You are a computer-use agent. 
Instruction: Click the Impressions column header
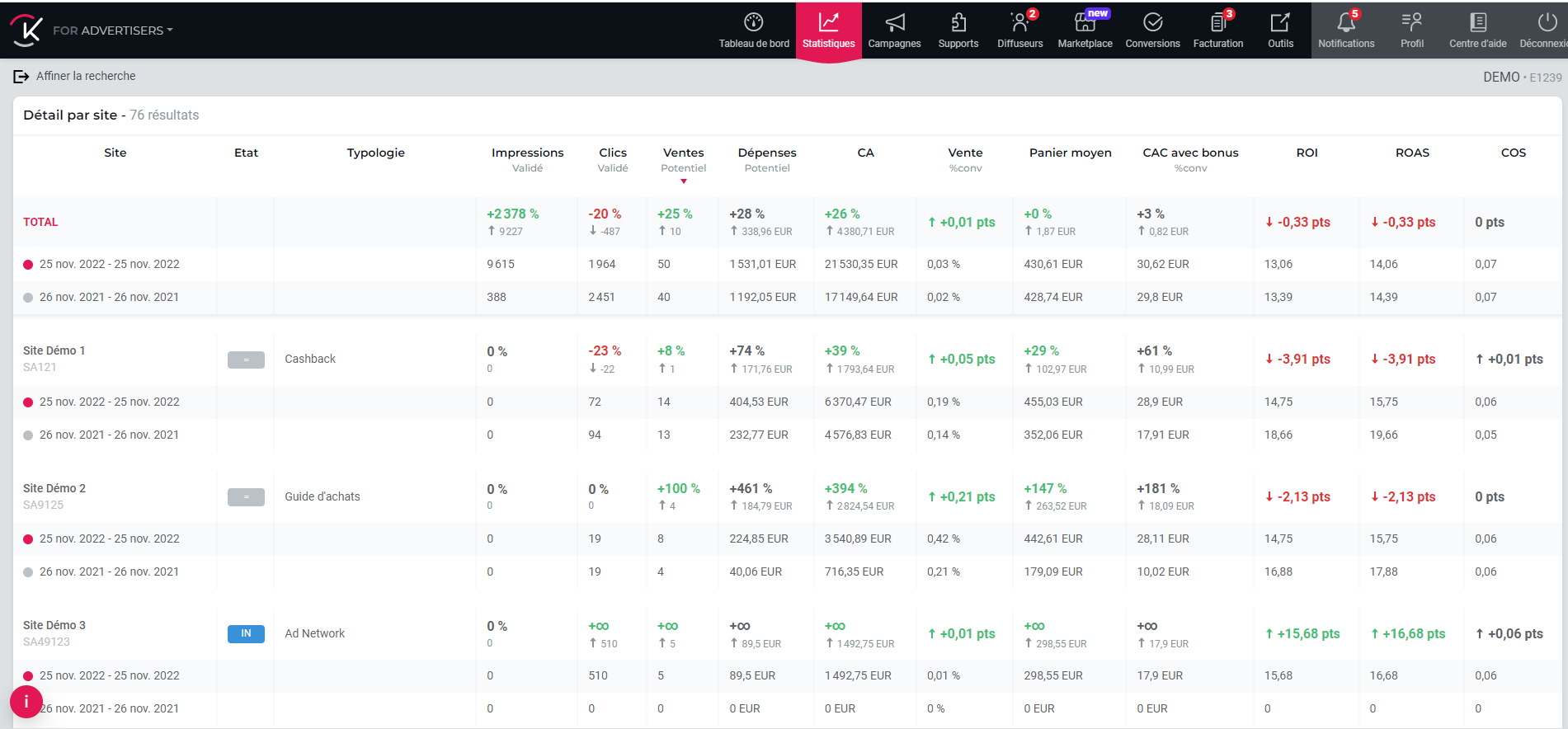point(527,153)
